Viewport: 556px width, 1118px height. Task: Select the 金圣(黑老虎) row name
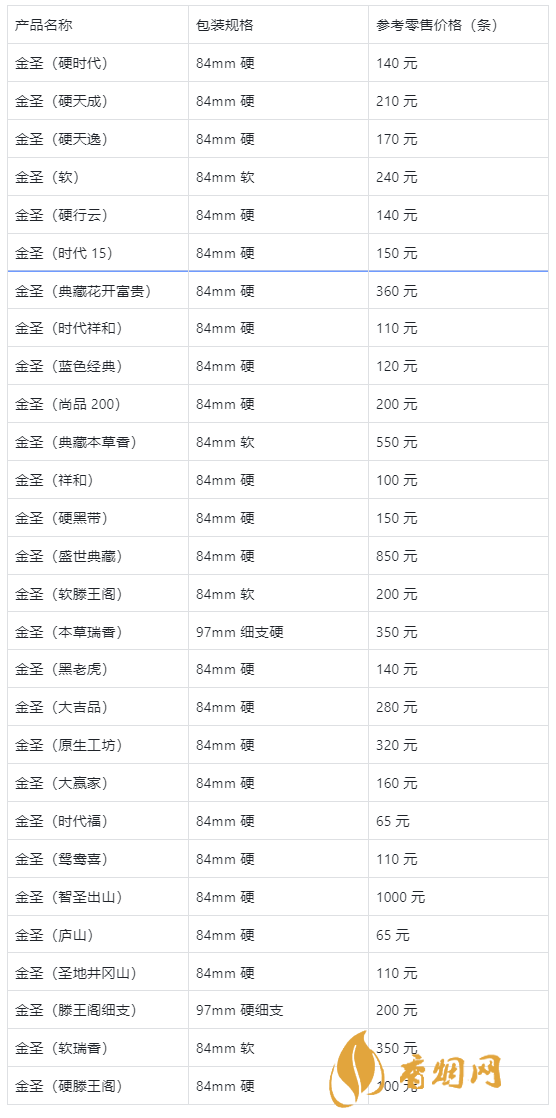pos(61,670)
